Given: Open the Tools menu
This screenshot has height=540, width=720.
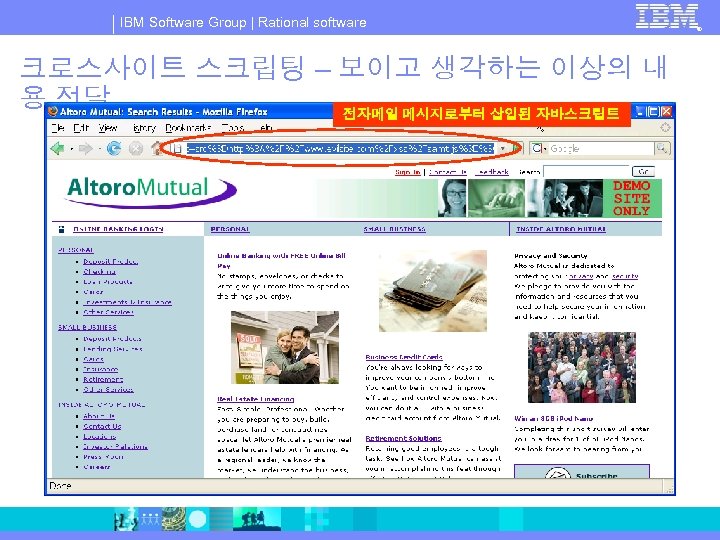Looking at the screenshot, I should pos(233,128).
